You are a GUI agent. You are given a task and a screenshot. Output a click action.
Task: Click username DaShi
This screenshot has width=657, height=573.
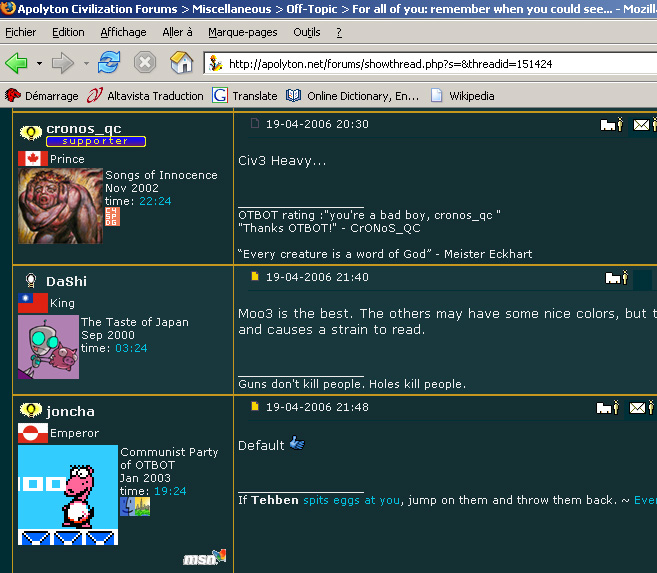66,282
